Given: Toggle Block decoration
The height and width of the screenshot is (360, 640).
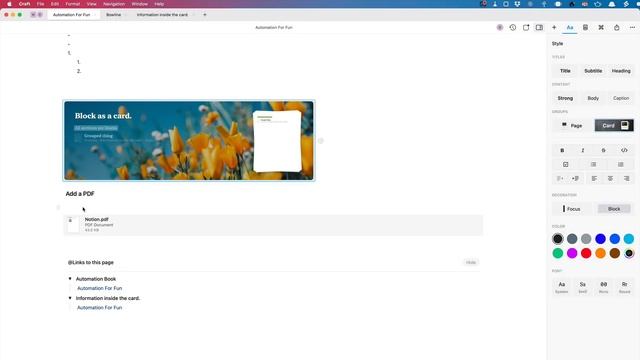Looking at the screenshot, I should (614, 209).
